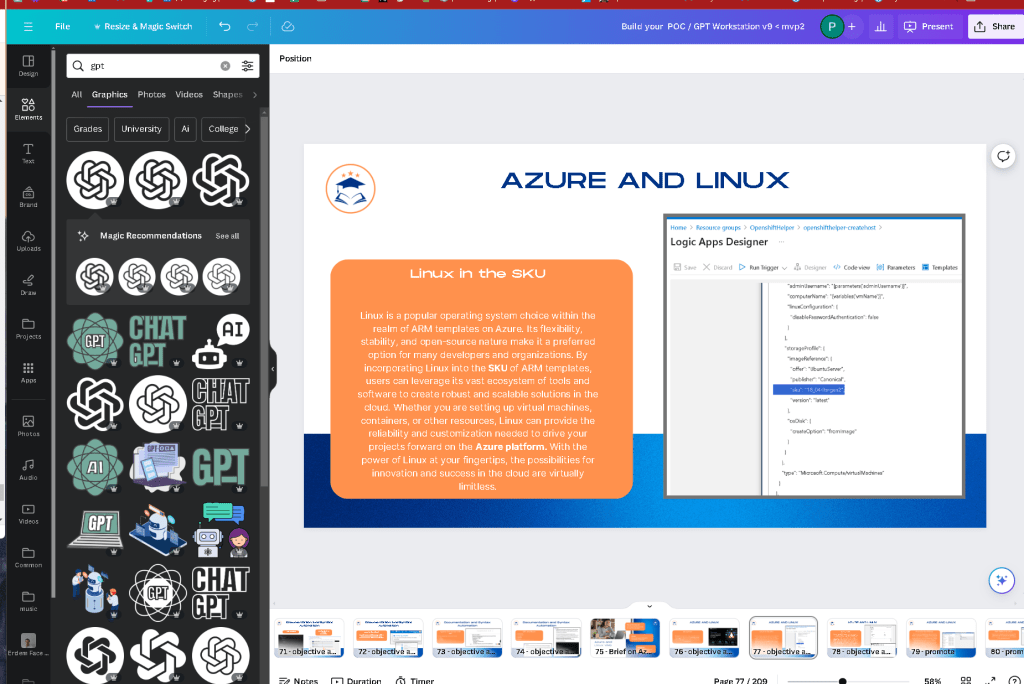Filter by the University chip
The width and height of the screenshot is (1024, 684).
141,129
